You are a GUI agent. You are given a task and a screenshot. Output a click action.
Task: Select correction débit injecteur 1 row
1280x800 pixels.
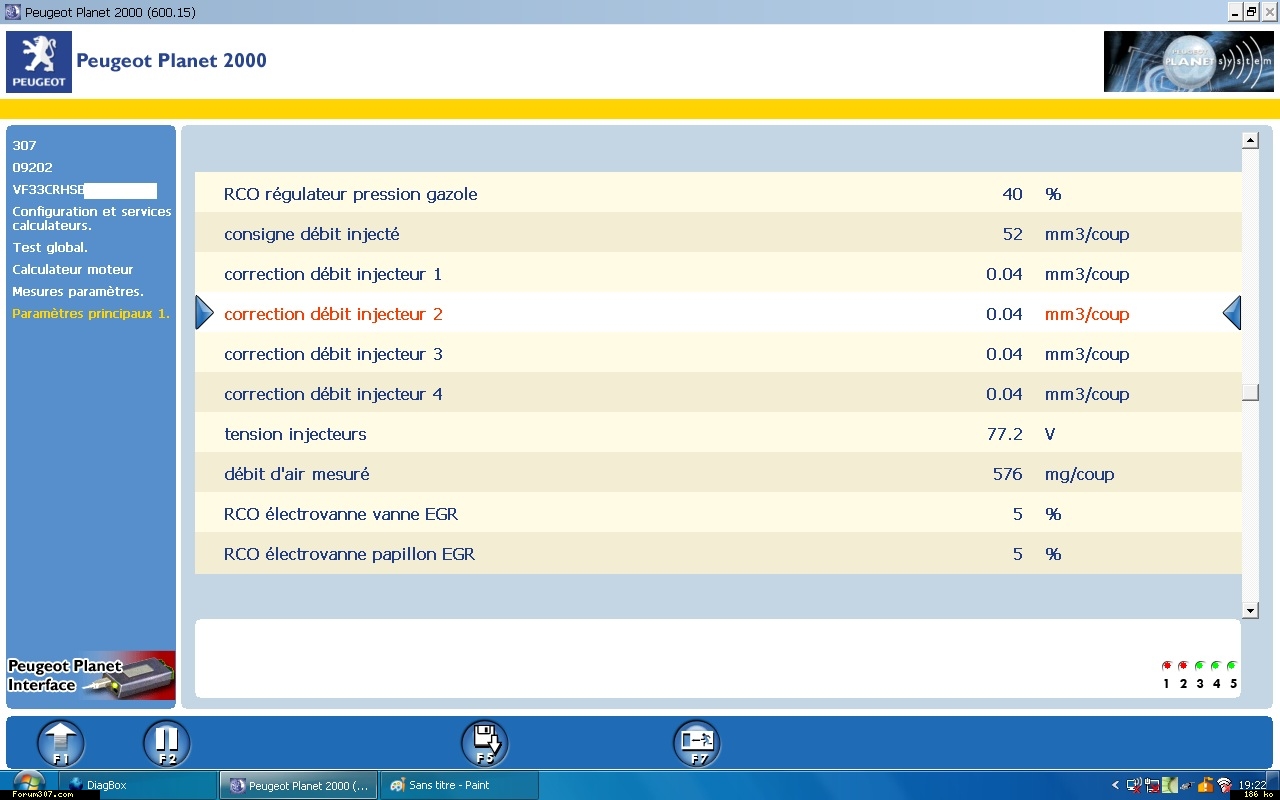pos(718,273)
